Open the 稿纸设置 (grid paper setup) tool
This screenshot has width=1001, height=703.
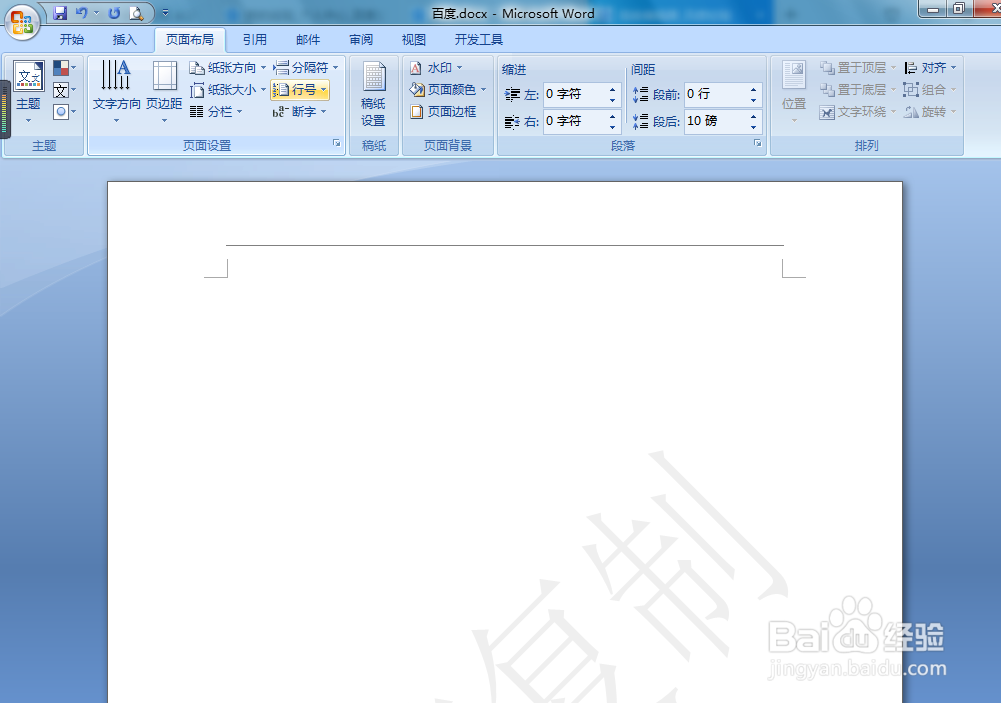(x=373, y=92)
